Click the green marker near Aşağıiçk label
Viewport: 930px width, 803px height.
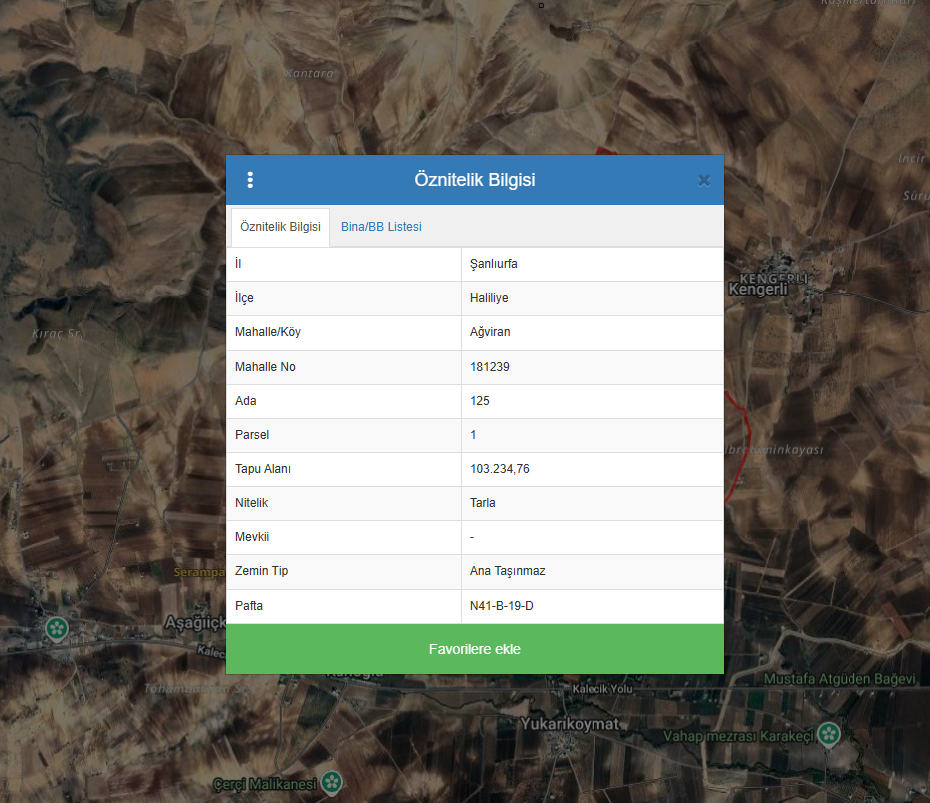[58, 628]
